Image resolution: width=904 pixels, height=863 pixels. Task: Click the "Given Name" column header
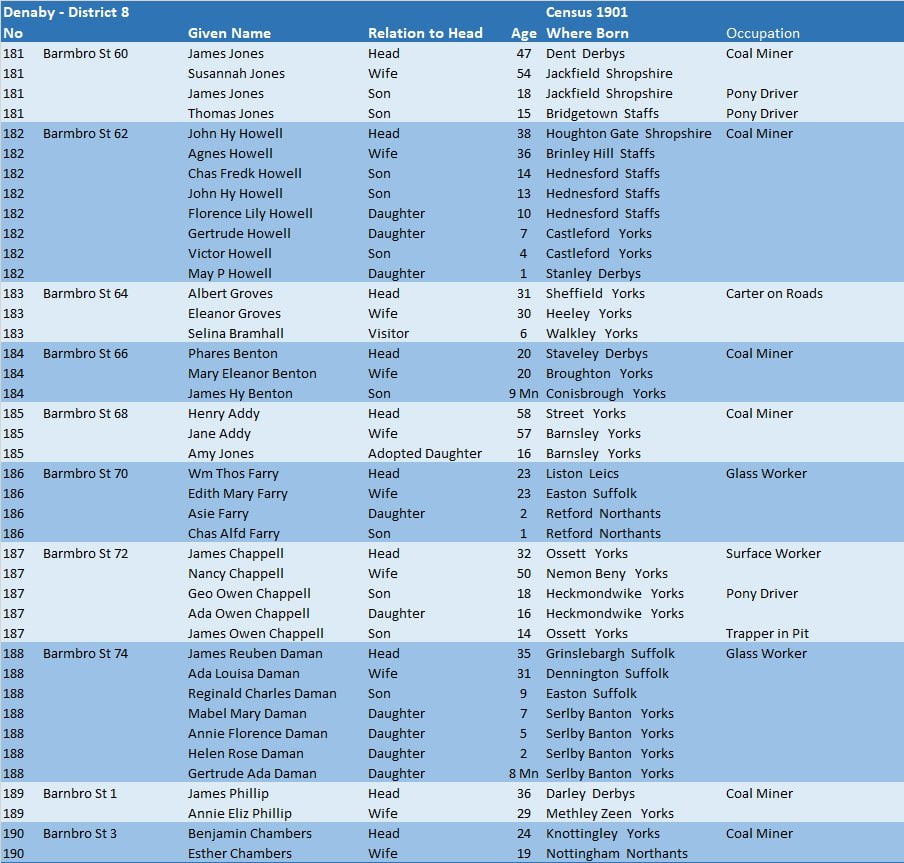click(229, 33)
